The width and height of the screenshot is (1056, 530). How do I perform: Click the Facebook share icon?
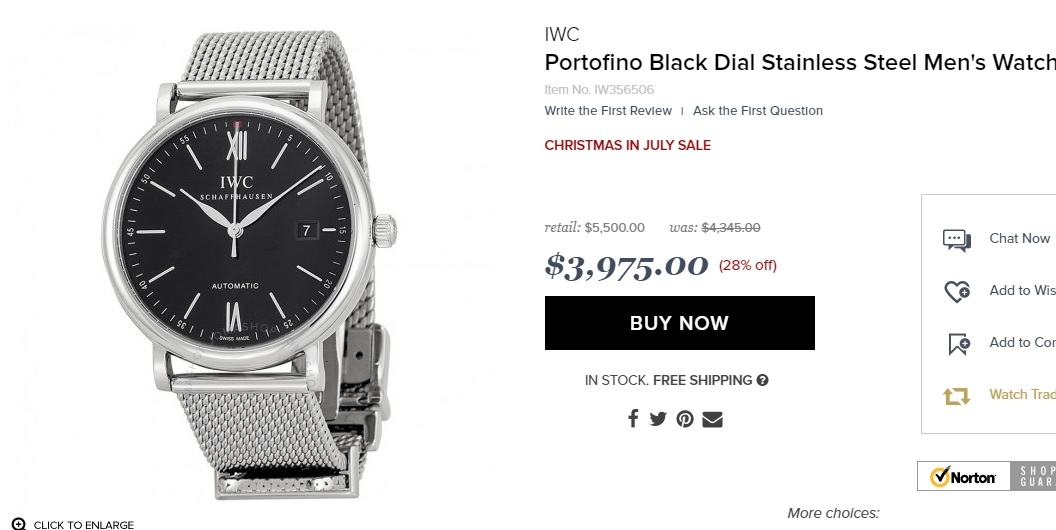(633, 419)
